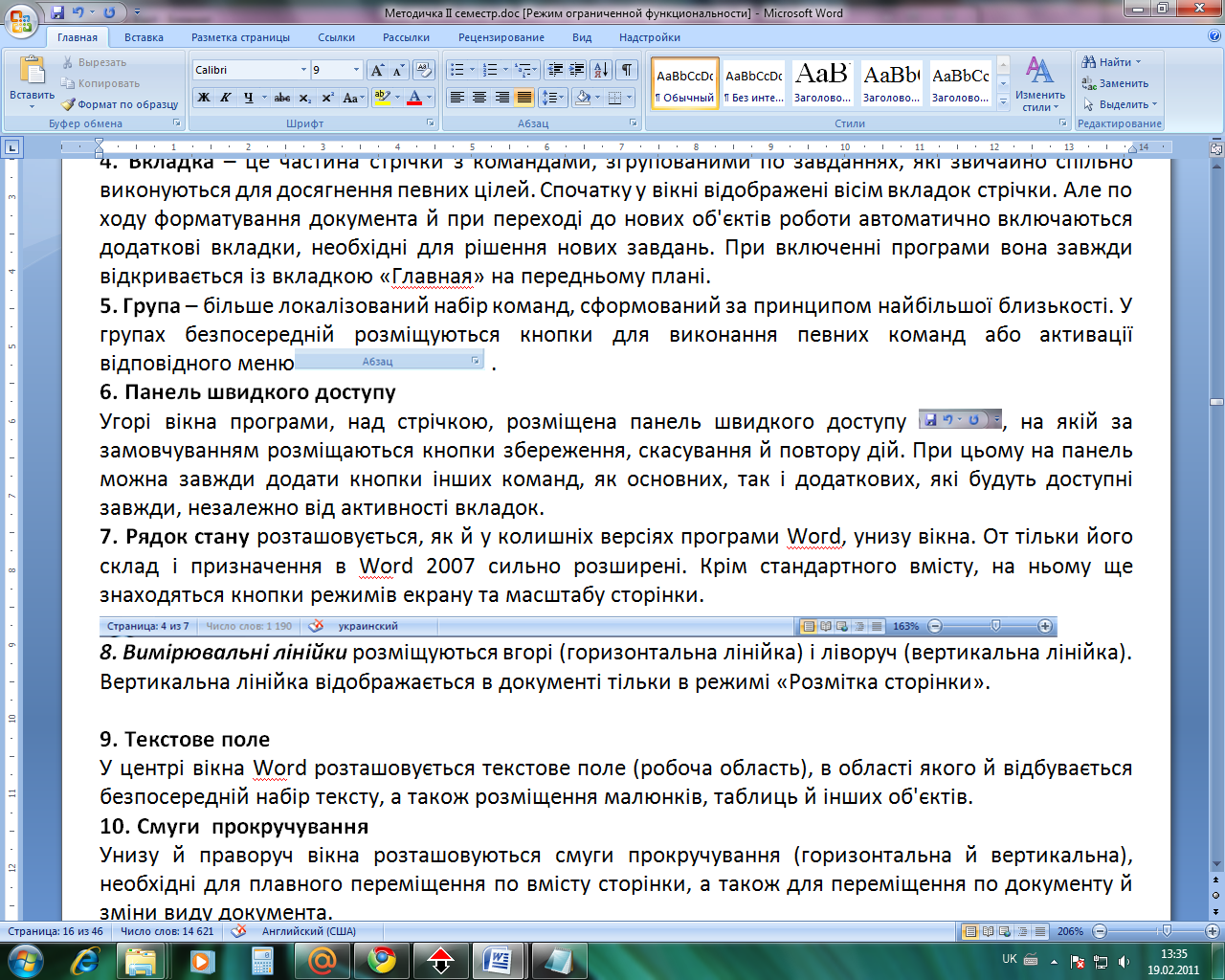Expand styles gallery with More arrow
The height and width of the screenshot is (980, 1225).
pyautogui.click(x=1004, y=100)
